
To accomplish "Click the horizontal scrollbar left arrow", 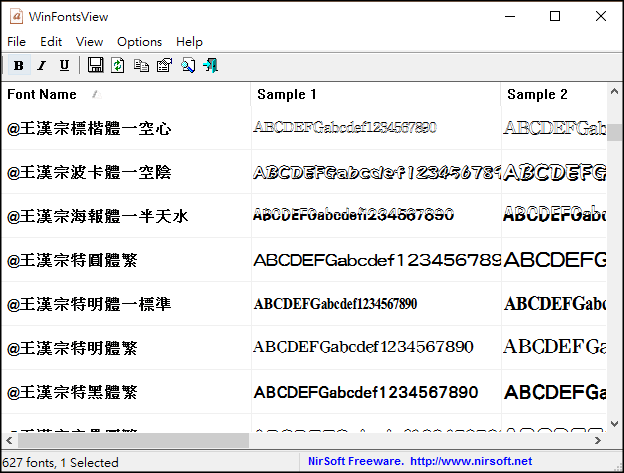I will coord(9,440).
